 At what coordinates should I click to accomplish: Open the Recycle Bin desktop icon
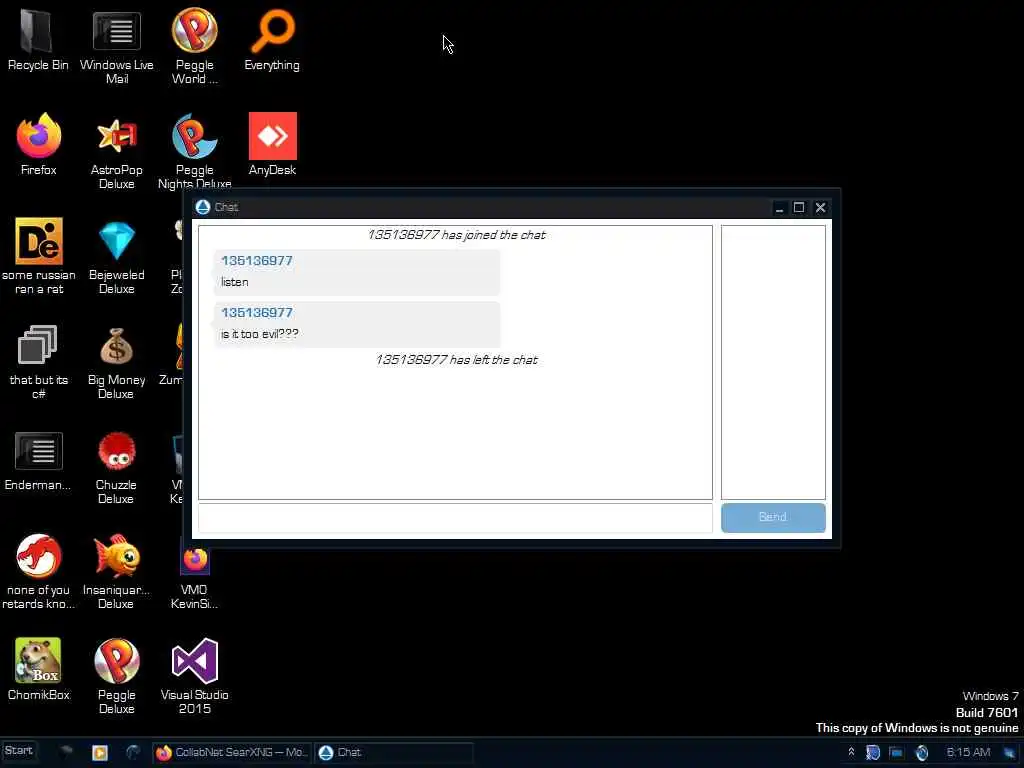[x=38, y=40]
